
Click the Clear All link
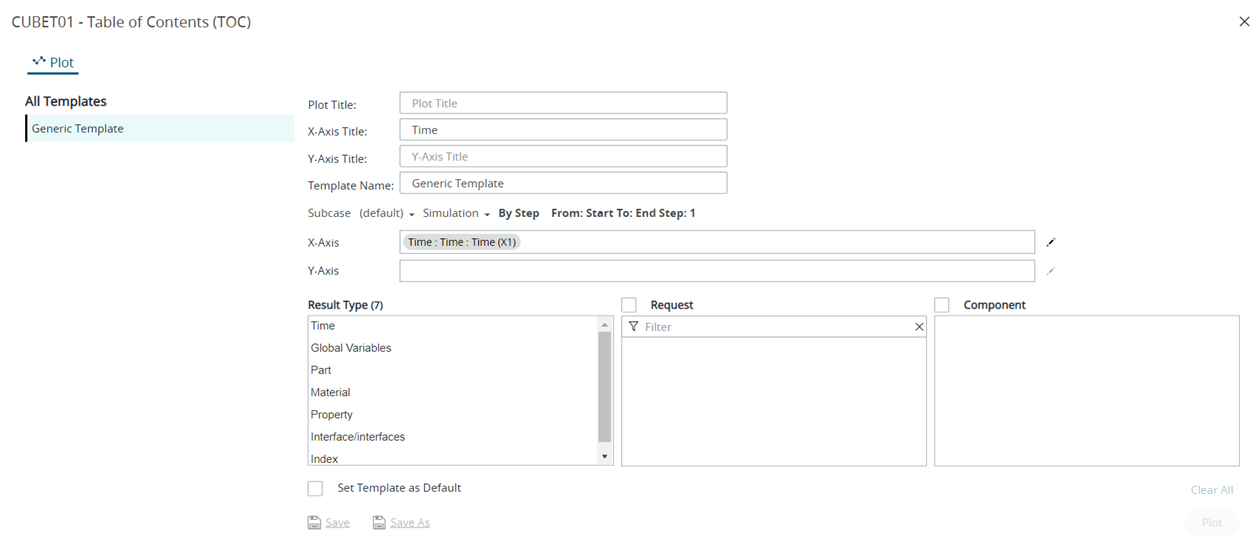(x=1211, y=490)
